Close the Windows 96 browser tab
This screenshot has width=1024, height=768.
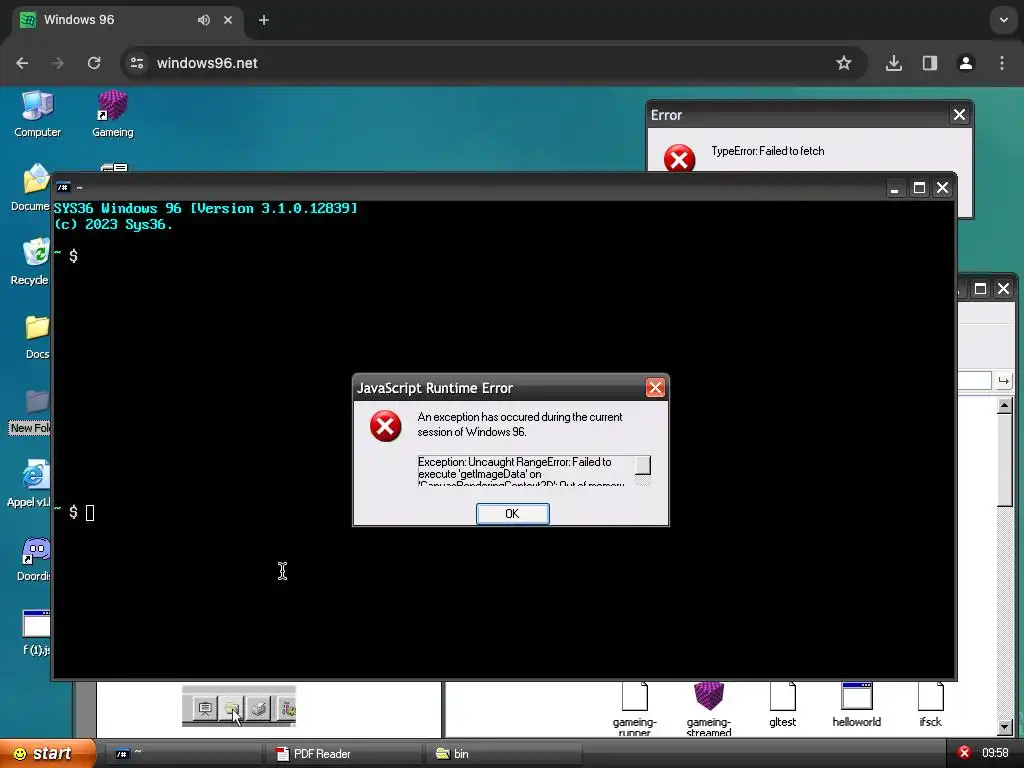coord(228,20)
